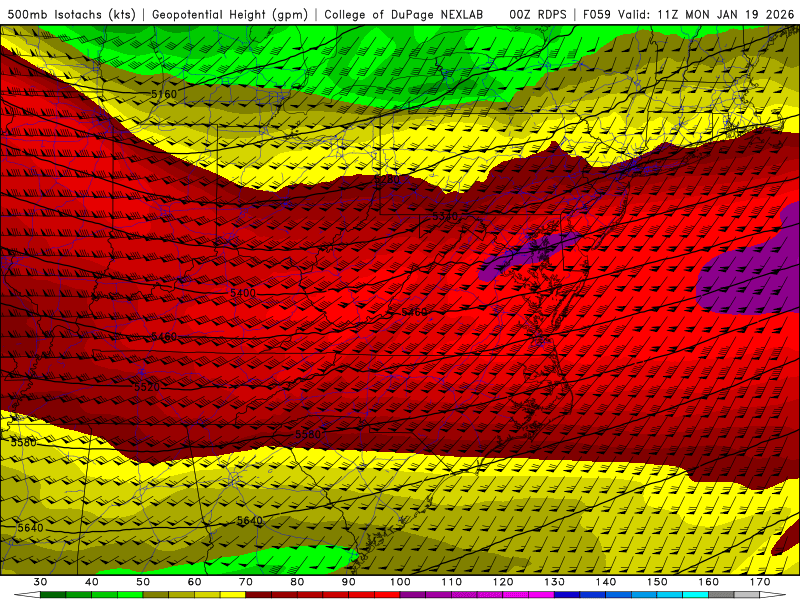This screenshot has width=800, height=600.
Task: Click the 40 value on the legend
Action: [91, 582]
